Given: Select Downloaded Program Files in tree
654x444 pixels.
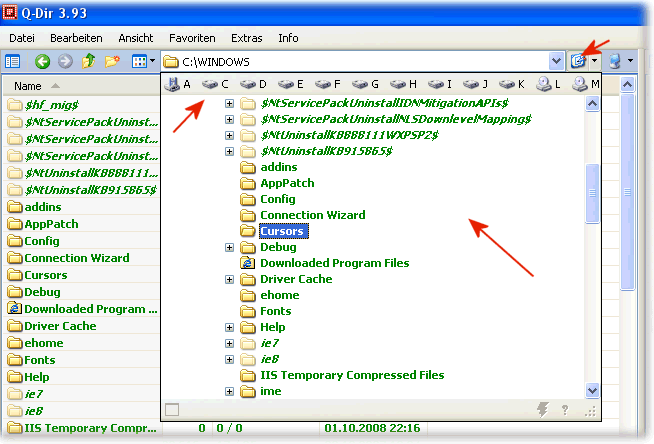Looking at the screenshot, I should tap(335, 263).
